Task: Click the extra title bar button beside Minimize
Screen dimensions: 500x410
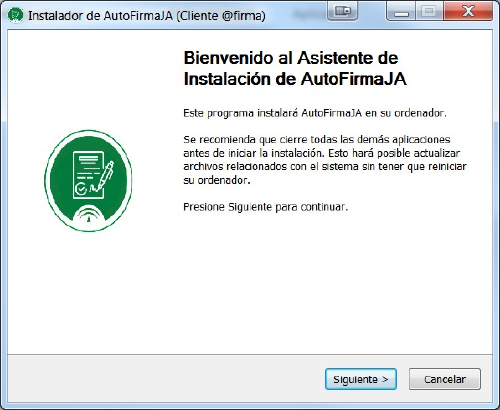Action: pyautogui.click(x=343, y=11)
